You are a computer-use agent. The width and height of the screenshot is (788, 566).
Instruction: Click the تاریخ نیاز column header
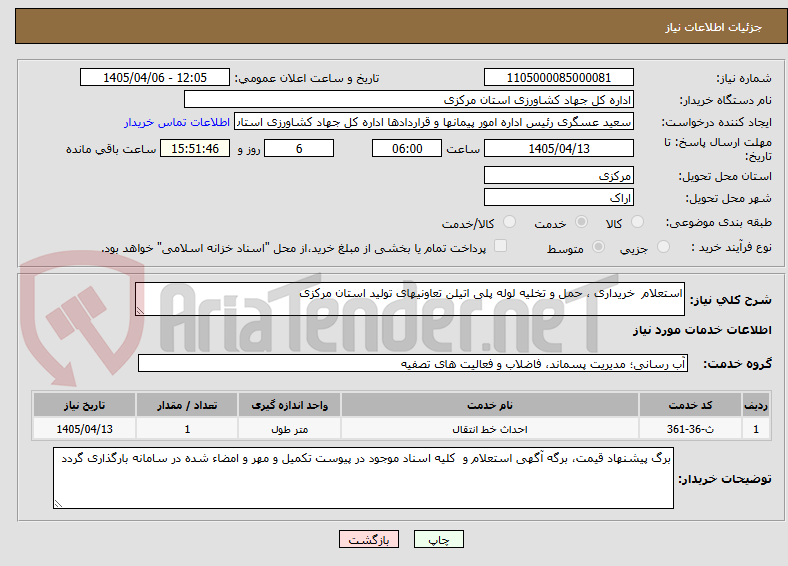[84, 405]
